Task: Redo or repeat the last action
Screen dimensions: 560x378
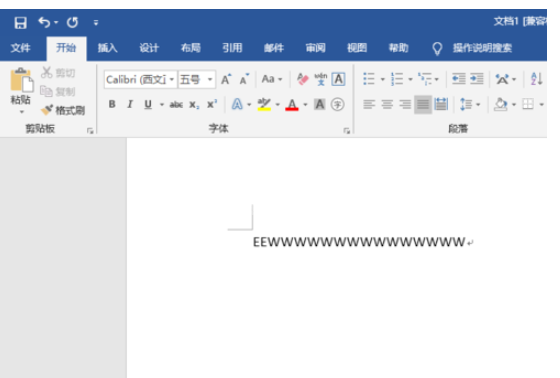Action: (72, 23)
